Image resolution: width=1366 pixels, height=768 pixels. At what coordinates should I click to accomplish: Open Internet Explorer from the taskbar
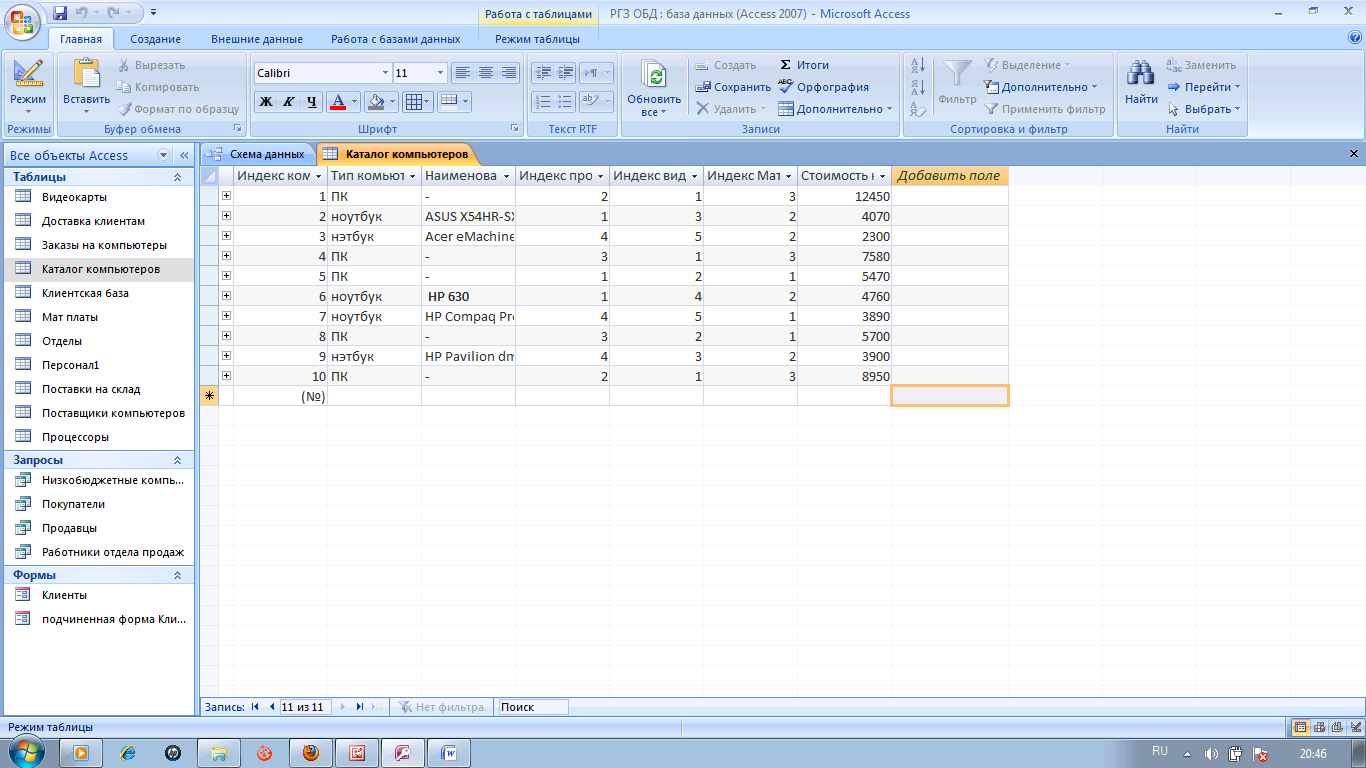(x=128, y=753)
